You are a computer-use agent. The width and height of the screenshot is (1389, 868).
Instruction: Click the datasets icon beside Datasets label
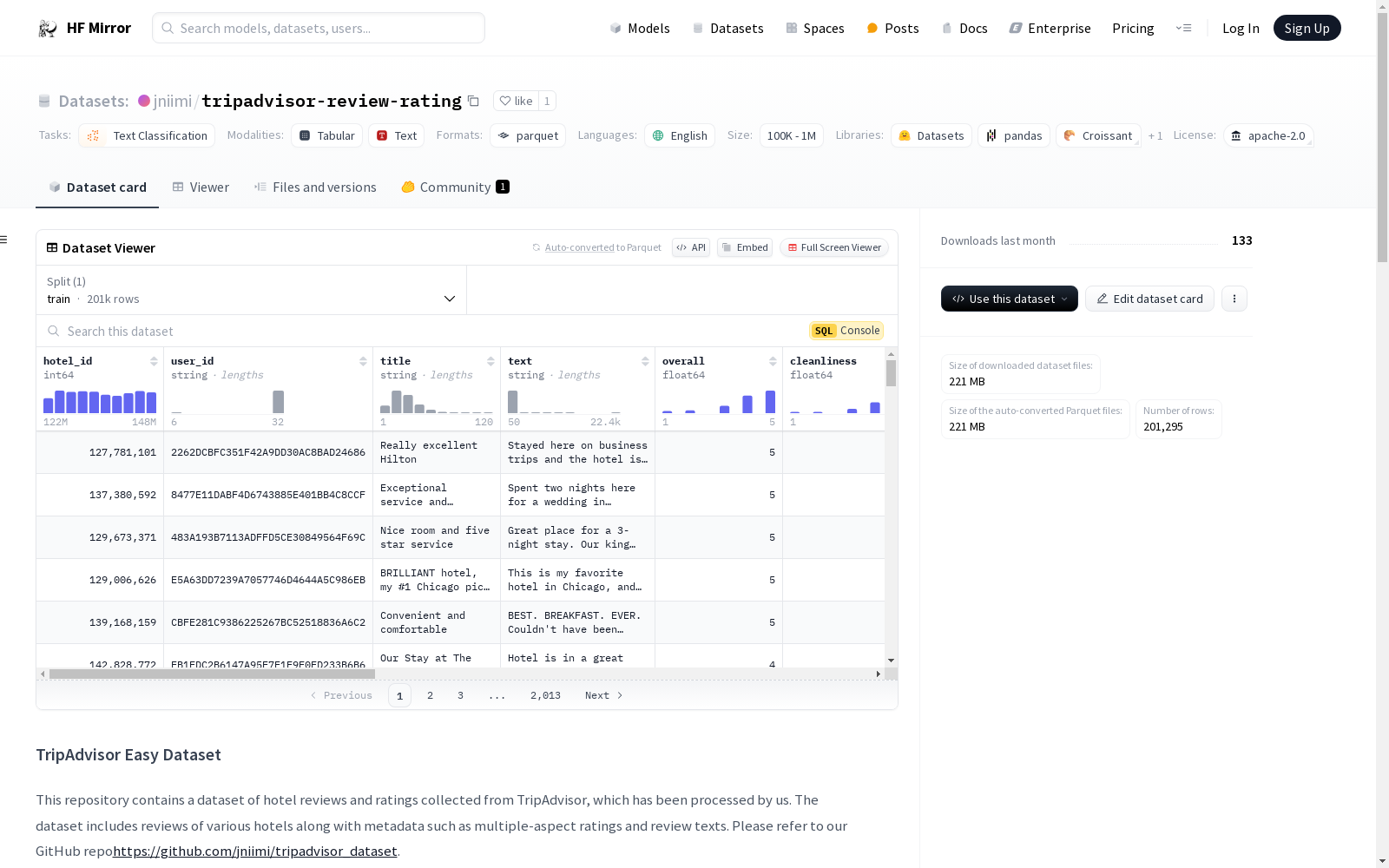click(44, 102)
